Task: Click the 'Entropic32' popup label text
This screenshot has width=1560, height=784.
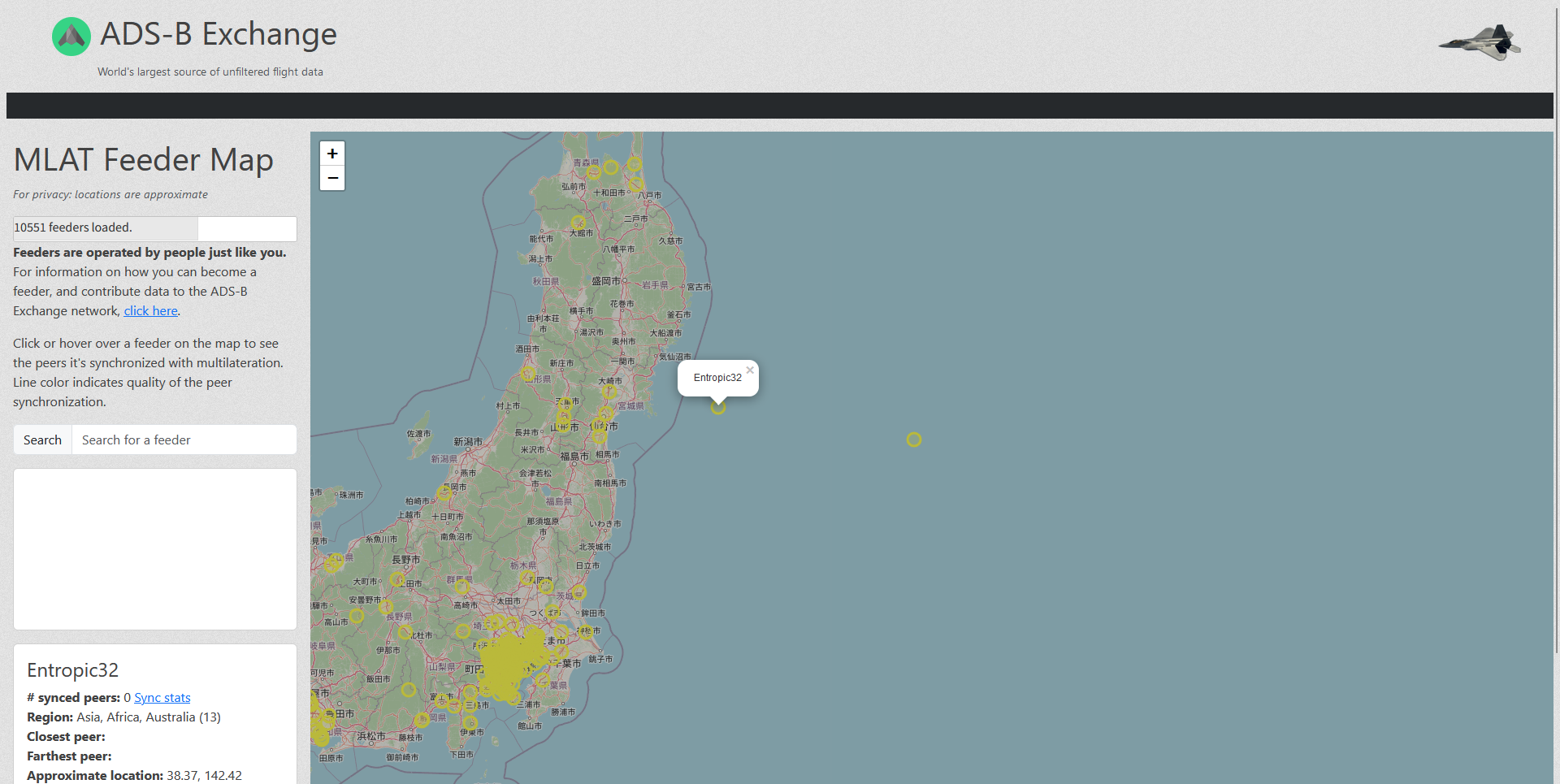Action: pyautogui.click(x=717, y=378)
